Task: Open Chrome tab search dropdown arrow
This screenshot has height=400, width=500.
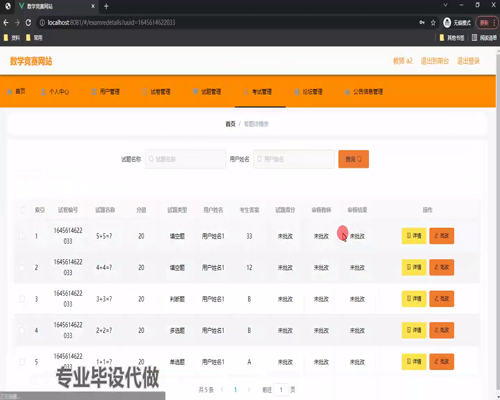Action: pos(445,5)
